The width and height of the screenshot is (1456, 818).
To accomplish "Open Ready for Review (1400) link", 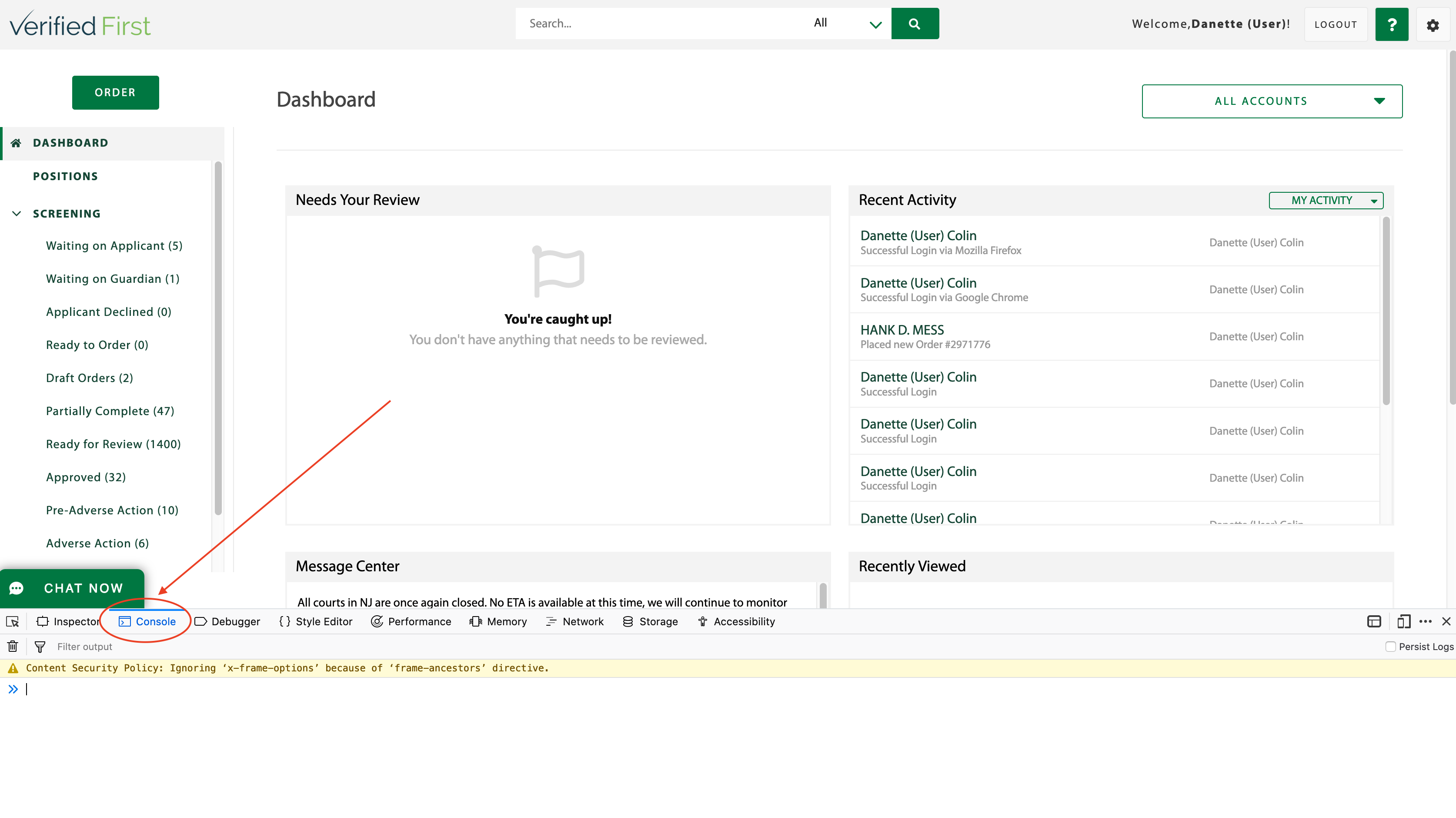I will [113, 444].
